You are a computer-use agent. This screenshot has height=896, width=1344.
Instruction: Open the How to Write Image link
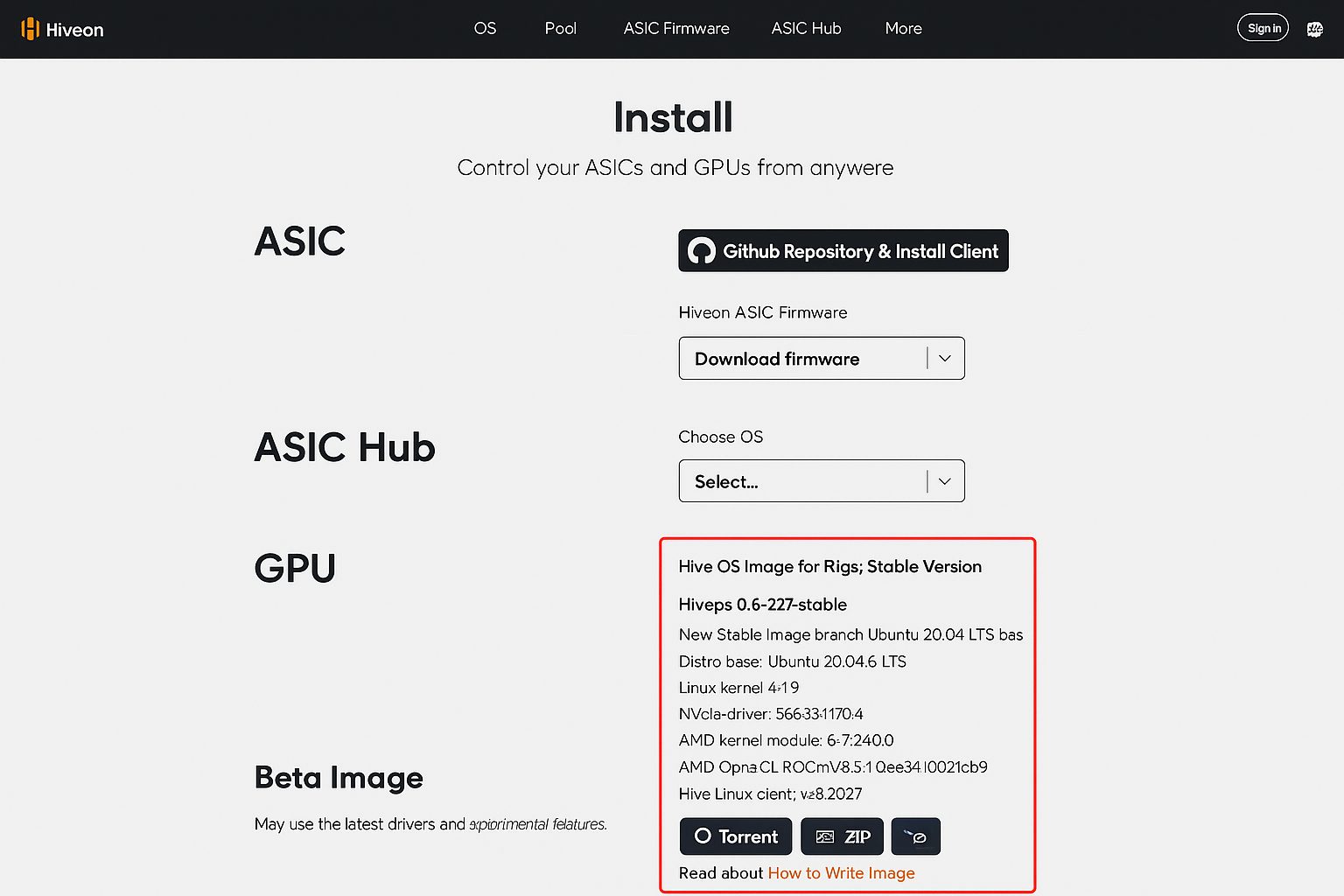pyautogui.click(x=841, y=872)
